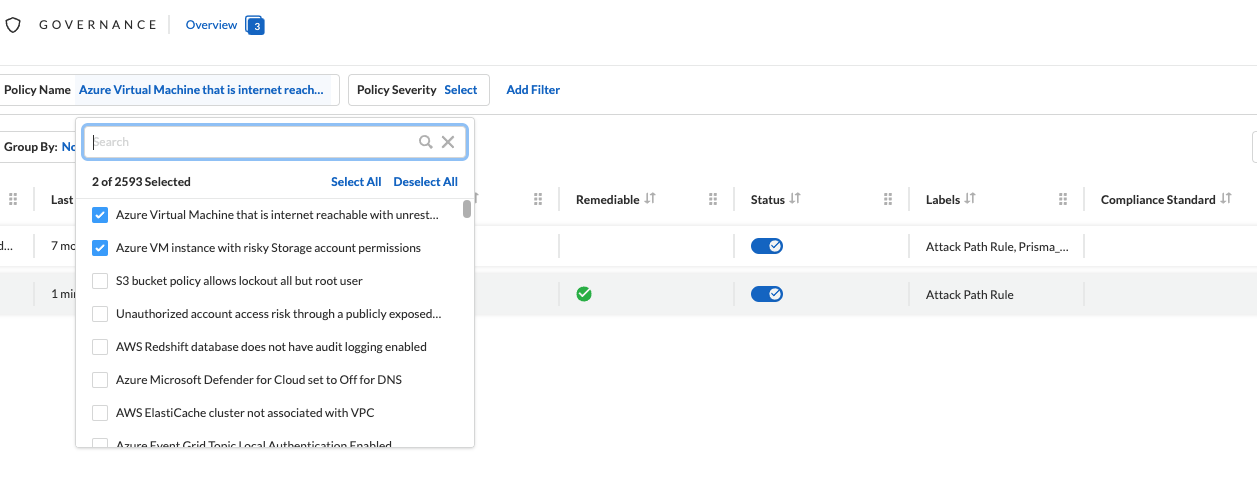Open the Overview tab

211,25
